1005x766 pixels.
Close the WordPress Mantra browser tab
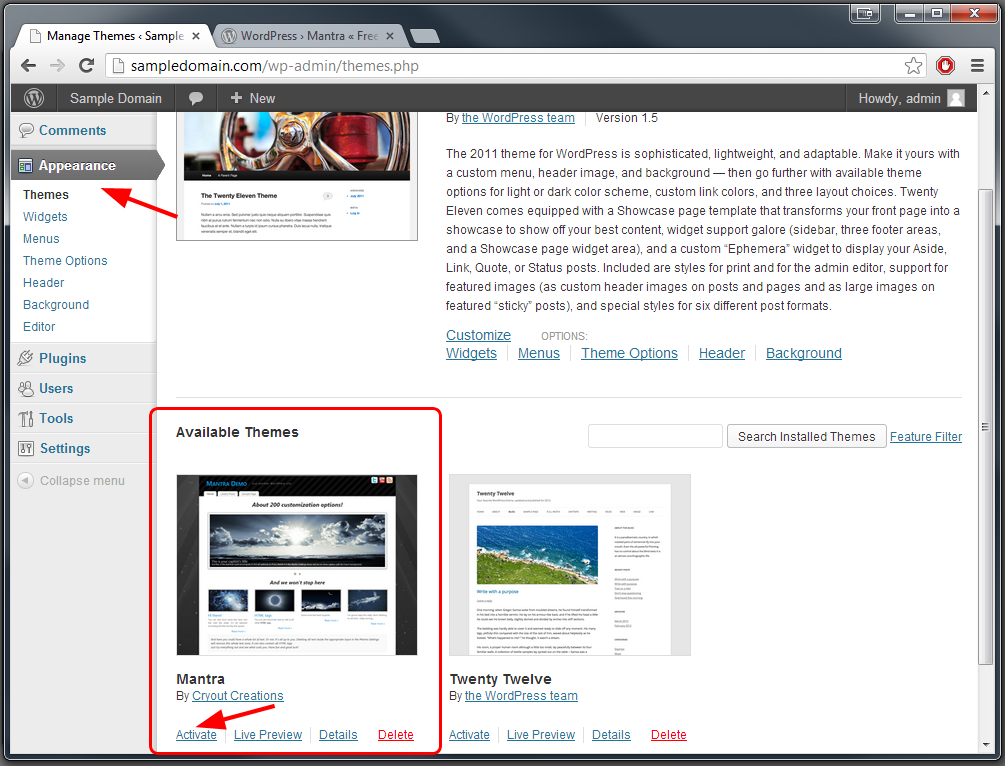[x=390, y=36]
